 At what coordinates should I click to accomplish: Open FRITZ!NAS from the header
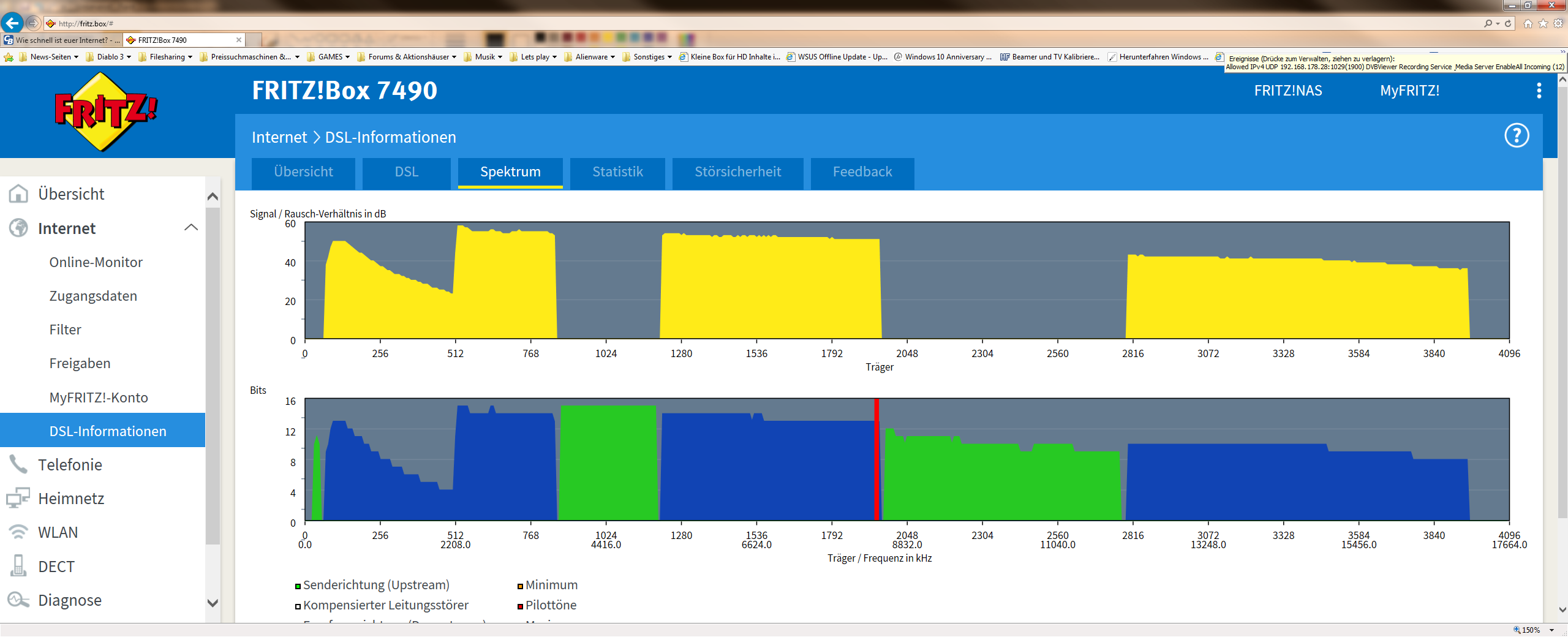pyautogui.click(x=1288, y=91)
